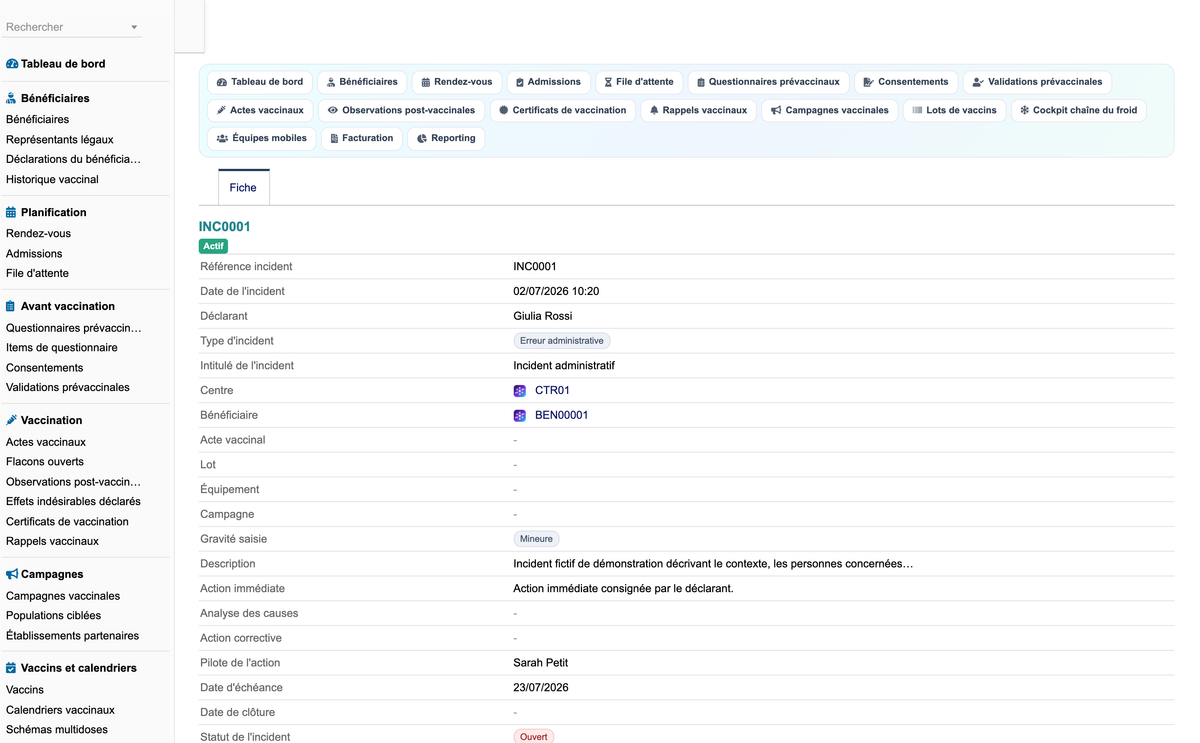Image resolution: width=1200 pixels, height=743 pixels.
Task: Open Vaccins in the sidebar
Action: tap(25, 690)
